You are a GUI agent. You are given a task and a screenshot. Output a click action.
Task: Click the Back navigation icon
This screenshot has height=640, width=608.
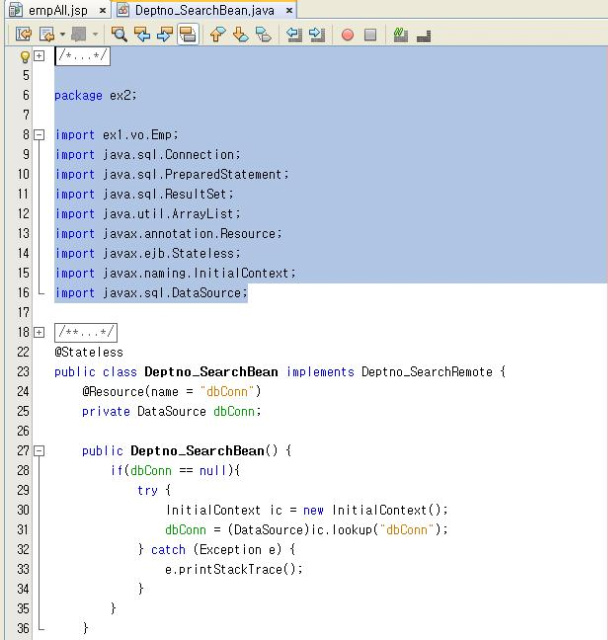[x=47, y=35]
